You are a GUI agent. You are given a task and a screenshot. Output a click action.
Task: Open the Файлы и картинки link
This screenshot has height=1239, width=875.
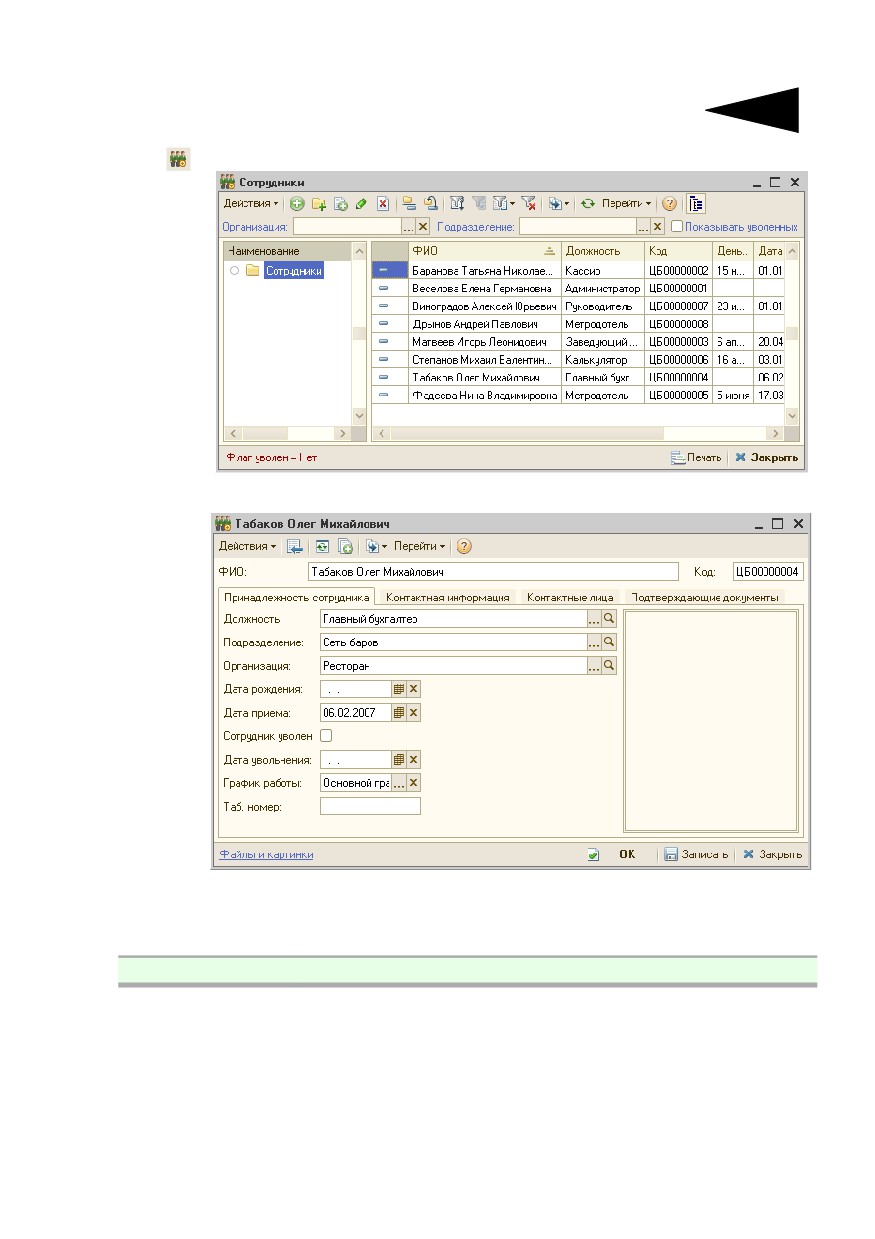[x=267, y=855]
